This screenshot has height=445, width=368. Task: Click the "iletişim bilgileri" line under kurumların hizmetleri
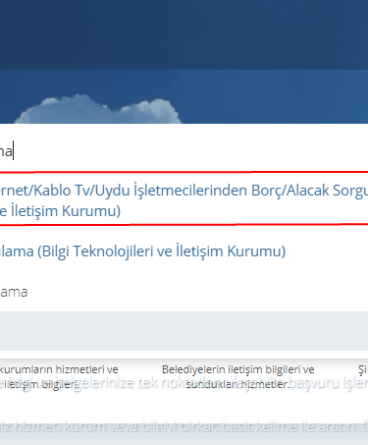39,384
